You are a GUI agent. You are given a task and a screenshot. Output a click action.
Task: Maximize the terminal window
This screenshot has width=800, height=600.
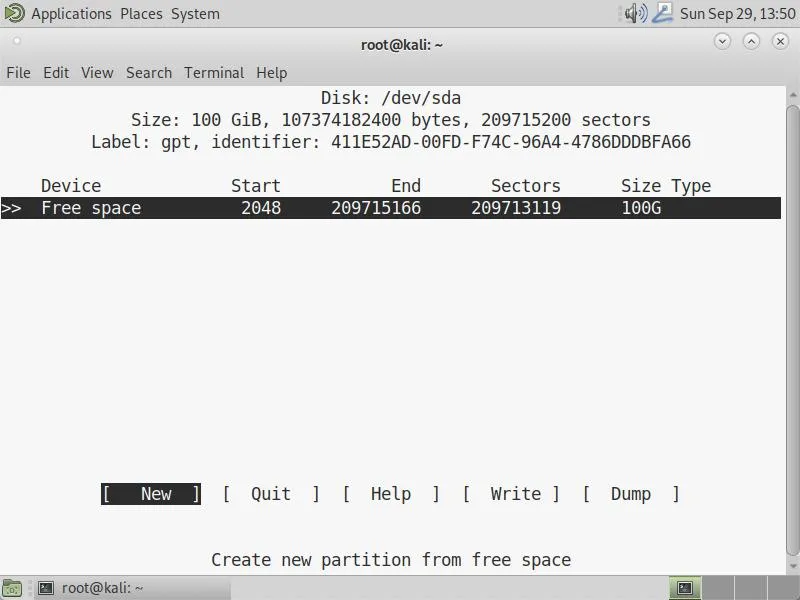click(752, 41)
